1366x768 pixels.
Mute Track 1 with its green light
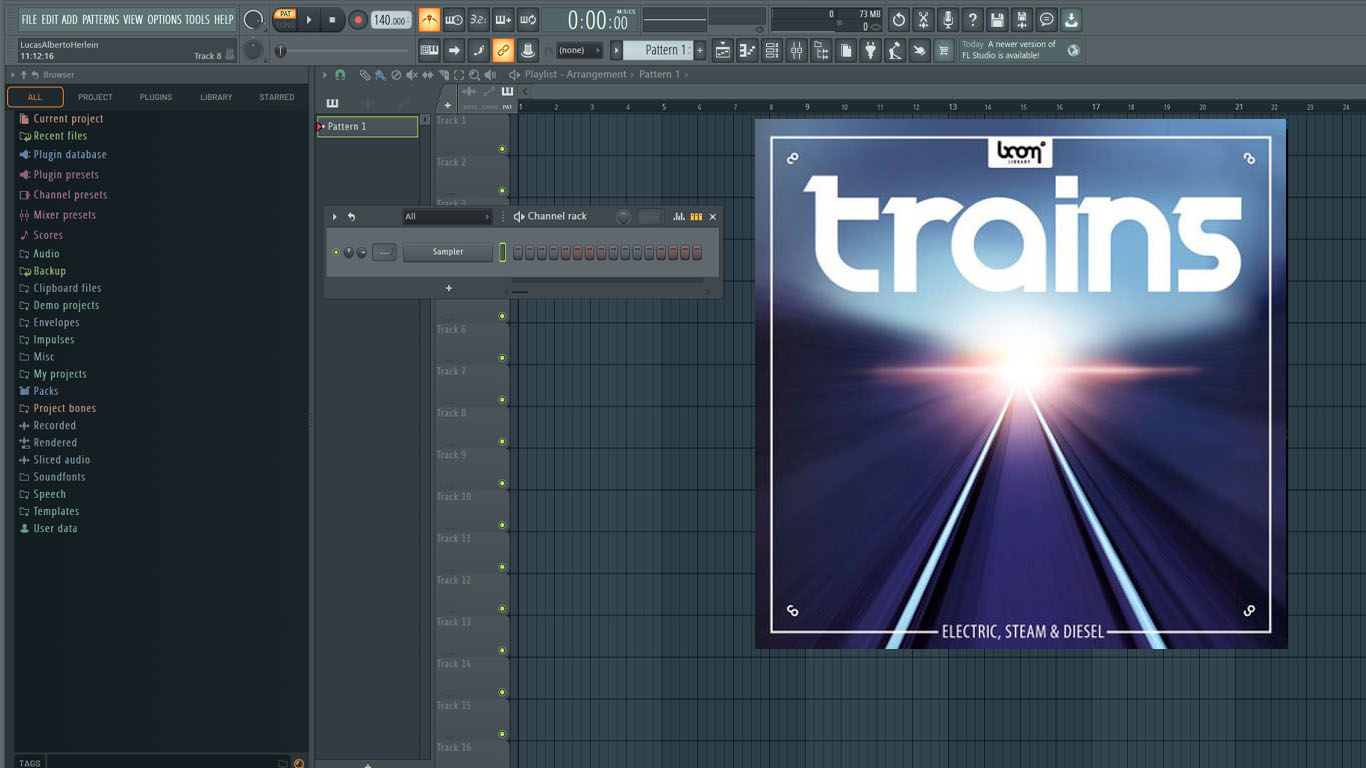coord(502,149)
